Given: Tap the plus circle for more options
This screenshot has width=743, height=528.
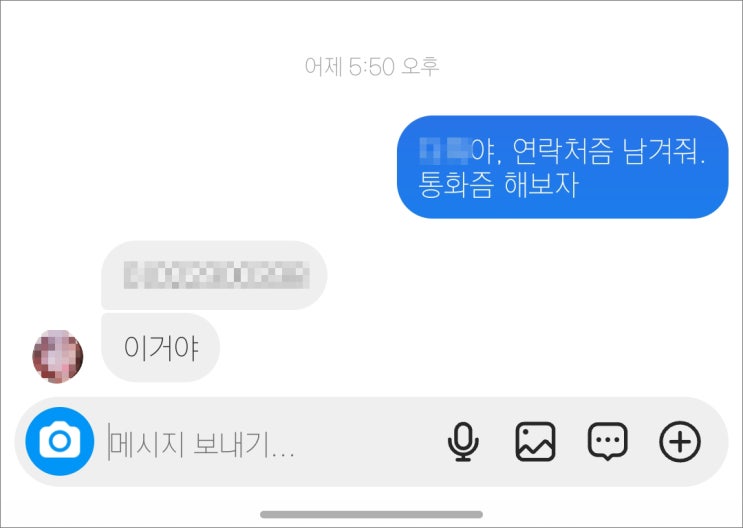Looking at the screenshot, I should 680,442.
